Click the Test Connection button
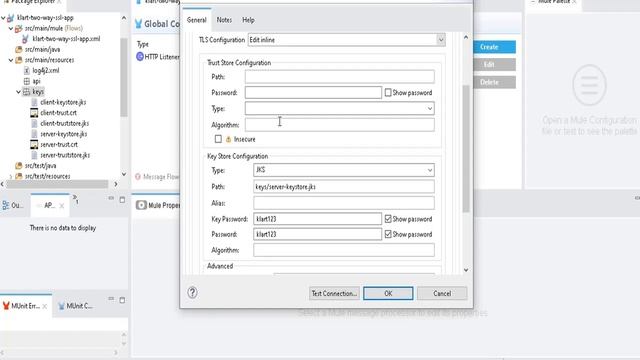 (x=334, y=293)
